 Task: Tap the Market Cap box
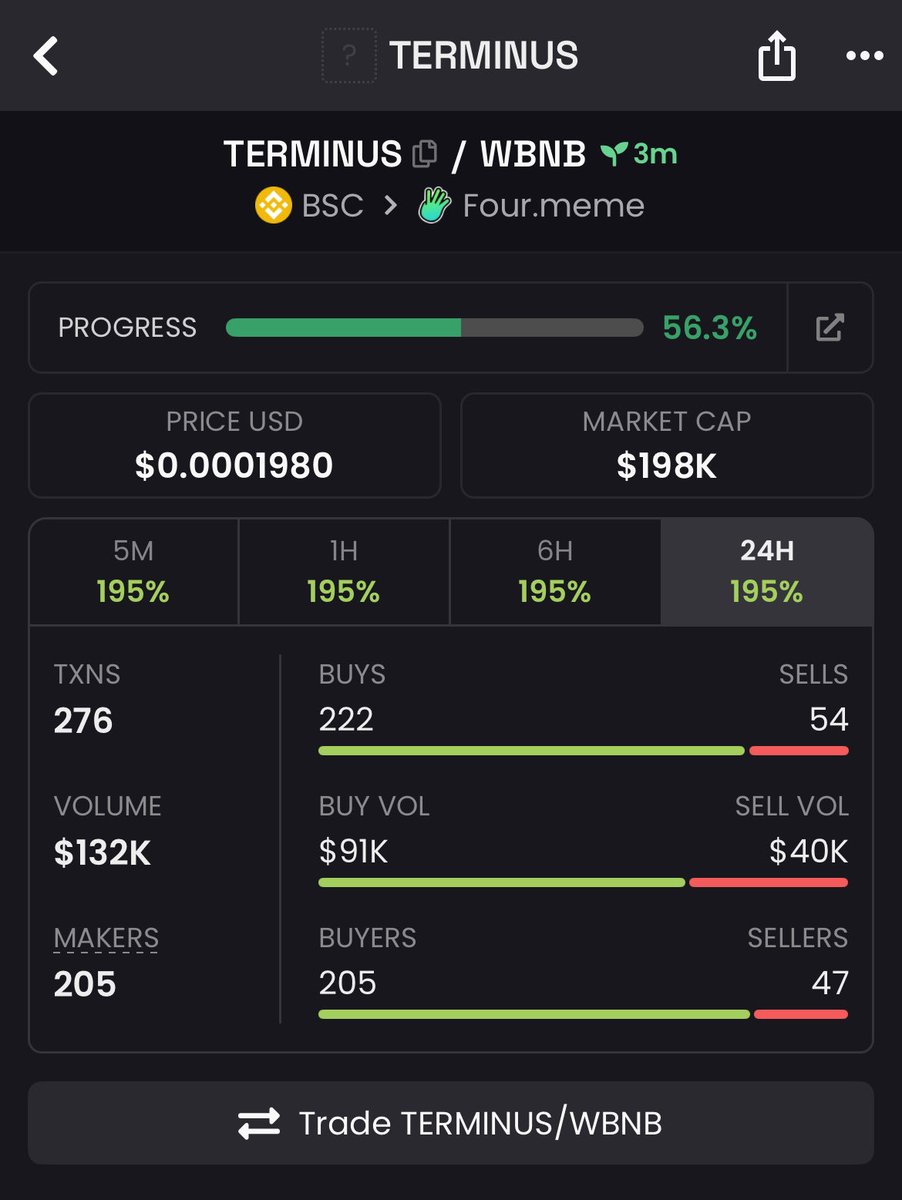pyautogui.click(x=666, y=445)
